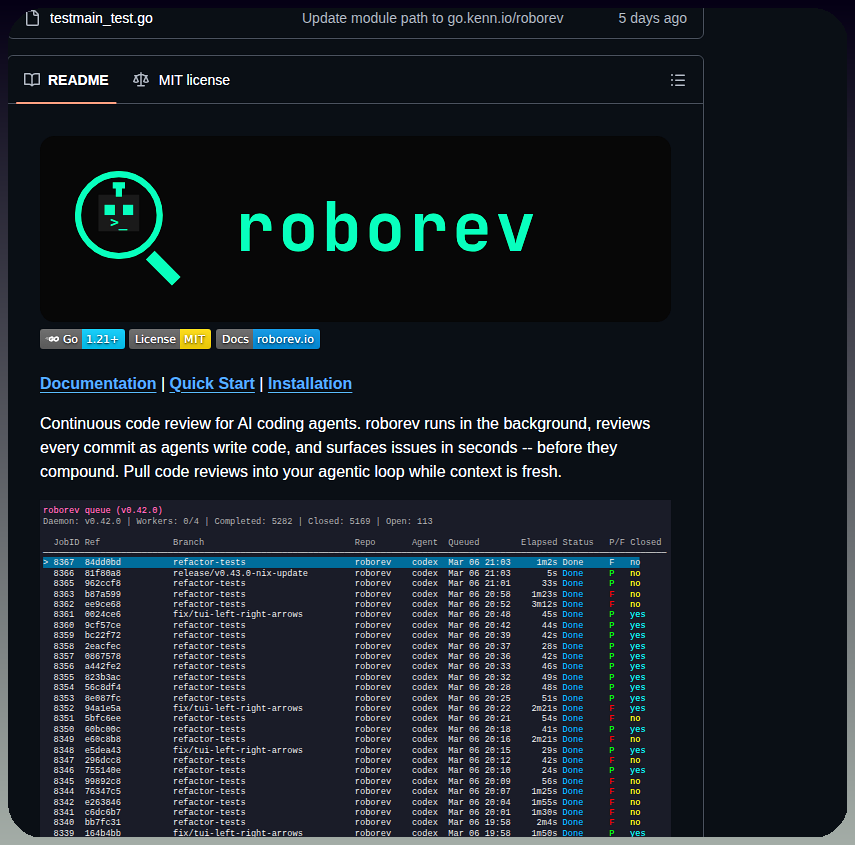Screen dimensions: 855x845
Task: Switch to the README tab
Action: click(x=66, y=80)
